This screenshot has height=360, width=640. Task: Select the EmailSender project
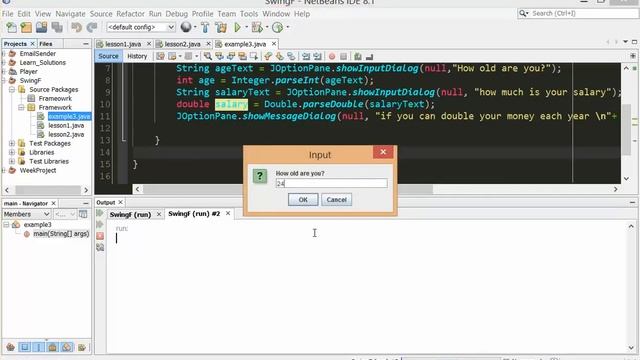[38, 53]
